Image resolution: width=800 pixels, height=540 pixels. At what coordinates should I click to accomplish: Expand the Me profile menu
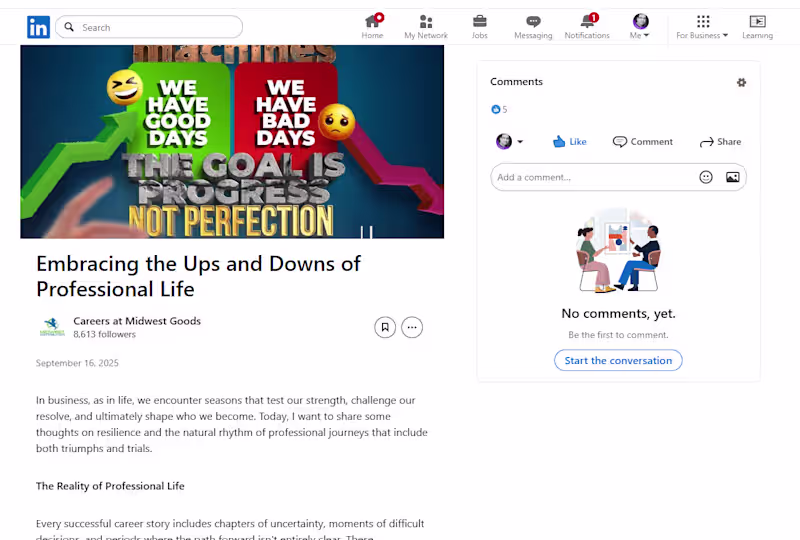[x=640, y=27]
